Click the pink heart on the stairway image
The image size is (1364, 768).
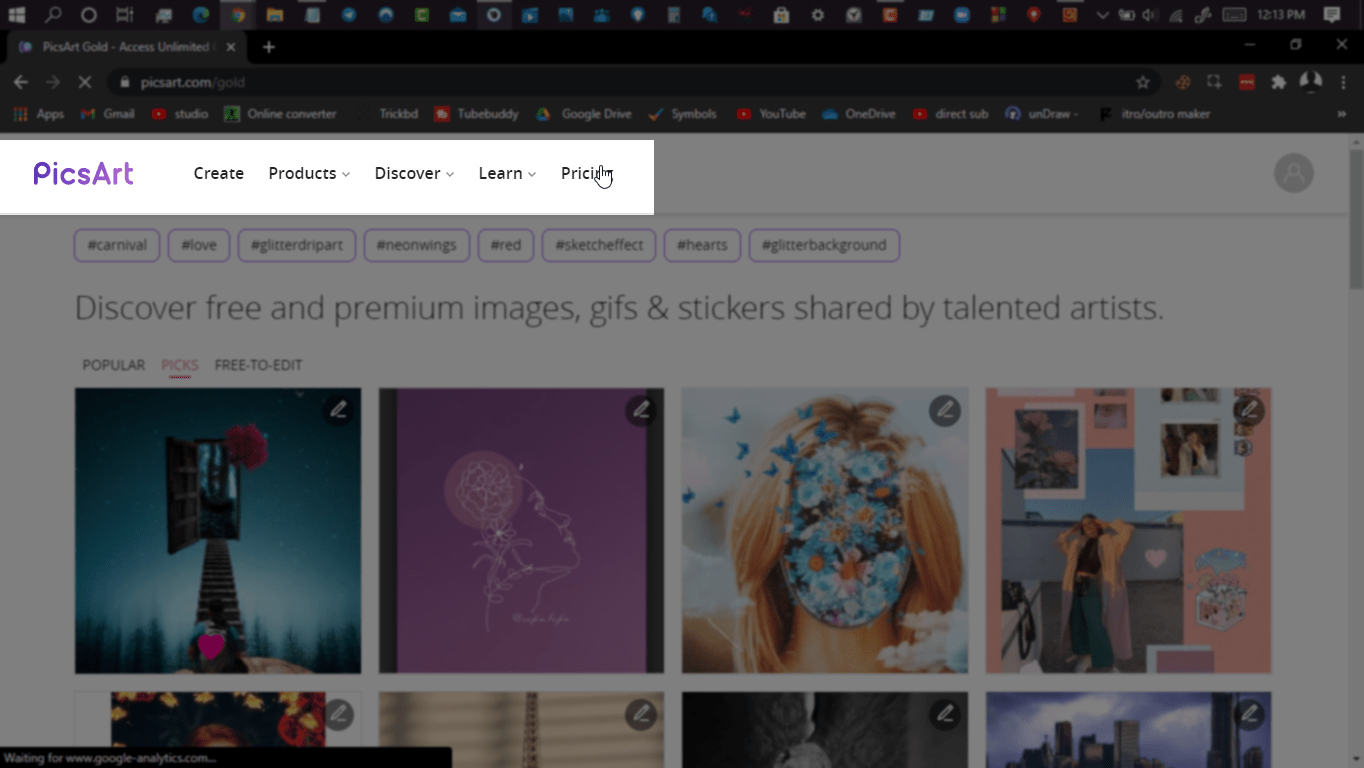point(211,647)
